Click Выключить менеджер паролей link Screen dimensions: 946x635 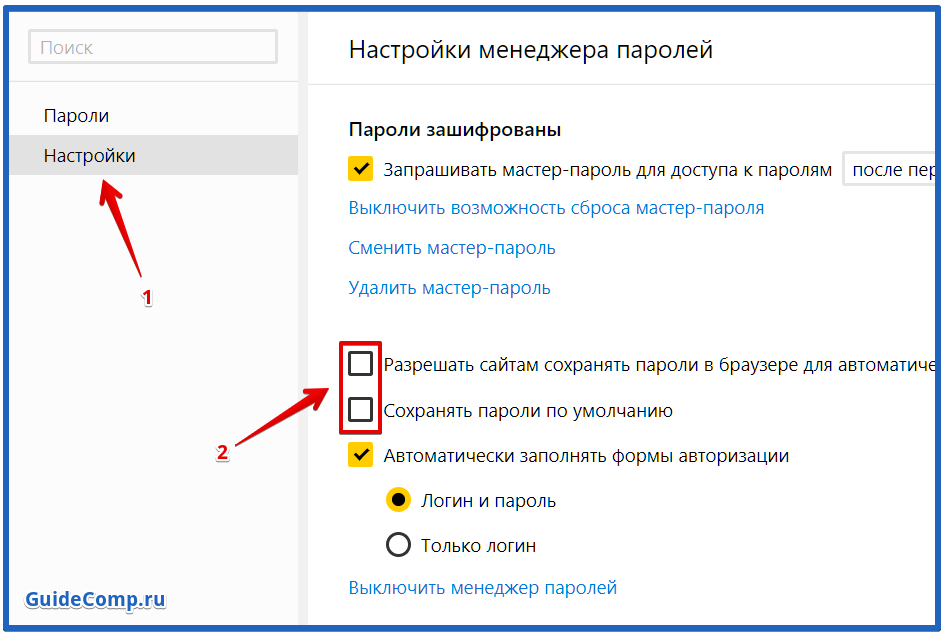(x=483, y=587)
